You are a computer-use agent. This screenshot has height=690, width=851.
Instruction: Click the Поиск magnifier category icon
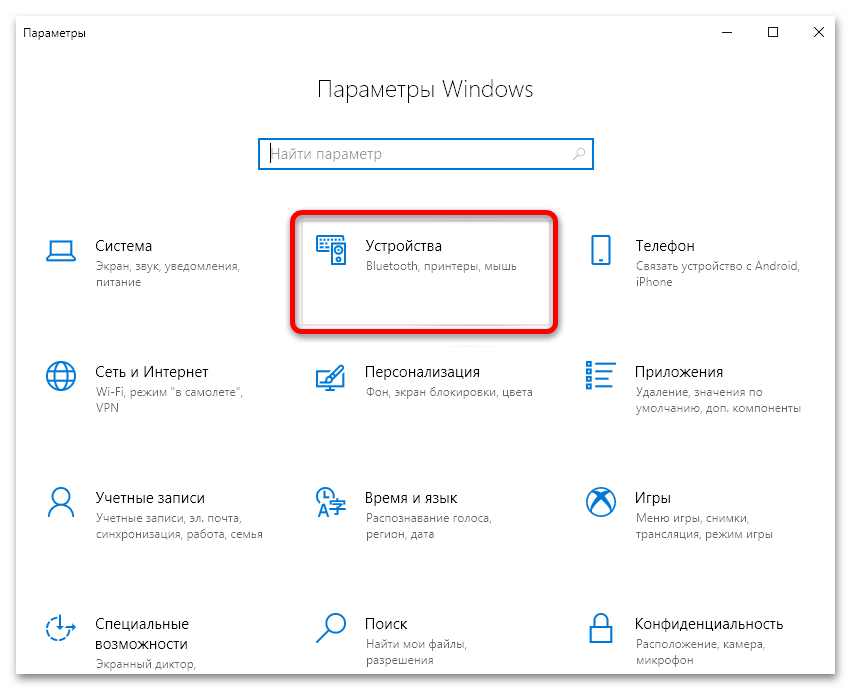pyautogui.click(x=331, y=628)
